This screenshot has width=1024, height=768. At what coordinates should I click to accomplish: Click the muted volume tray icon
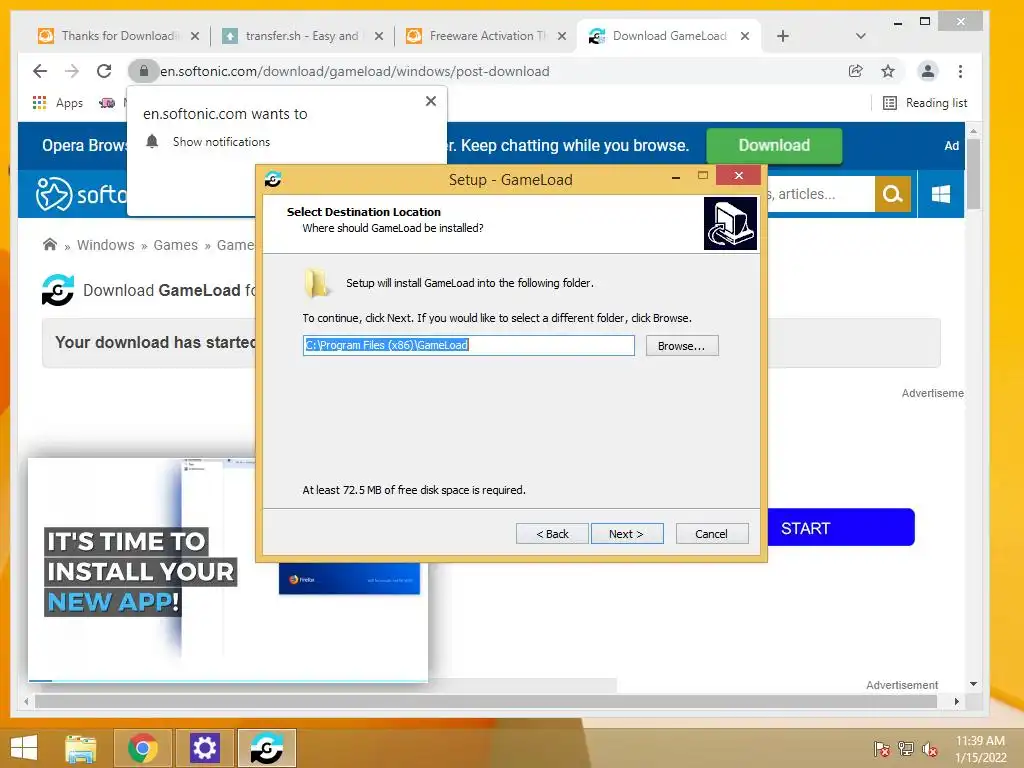pyautogui.click(x=929, y=749)
